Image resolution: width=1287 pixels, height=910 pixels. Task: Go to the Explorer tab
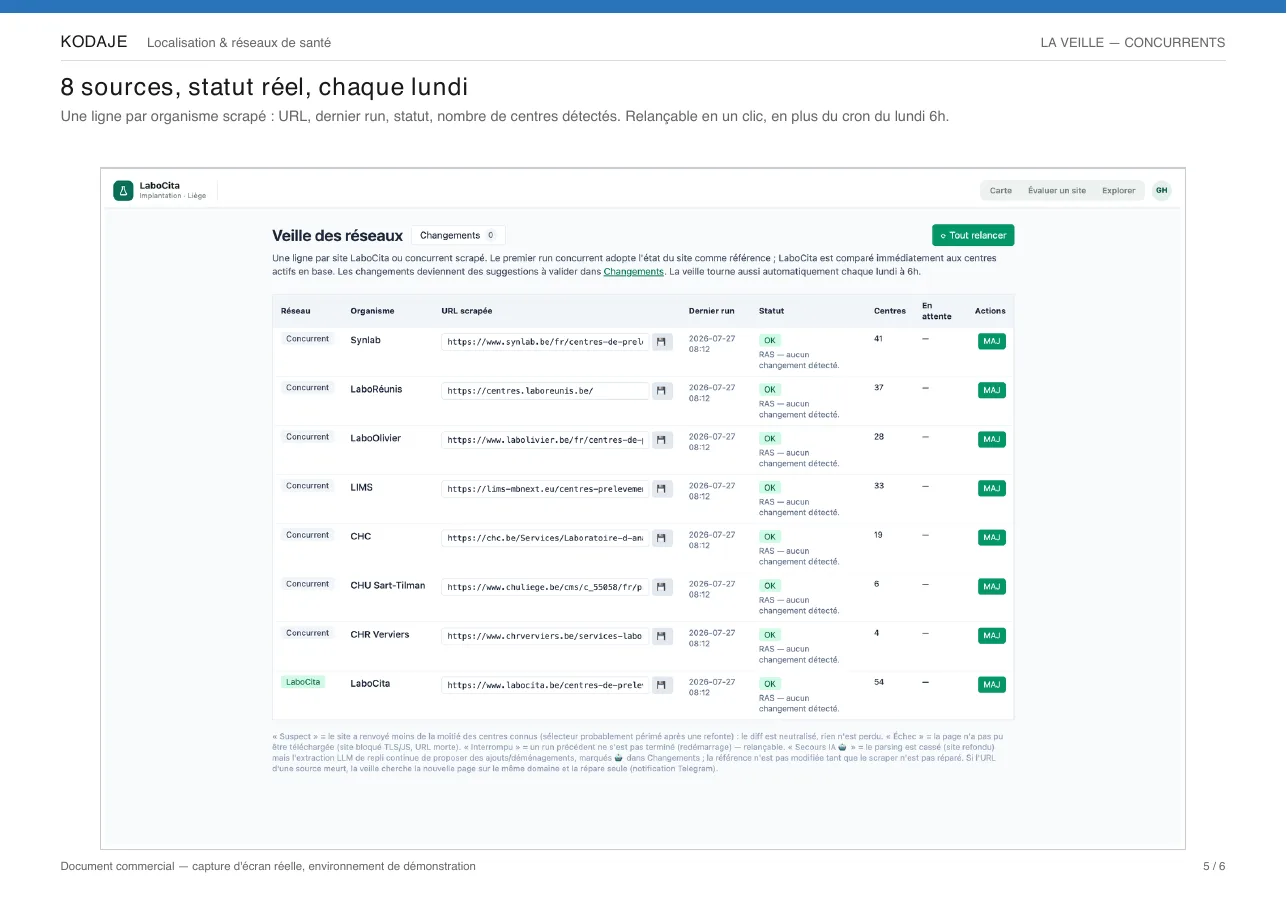coord(1119,190)
